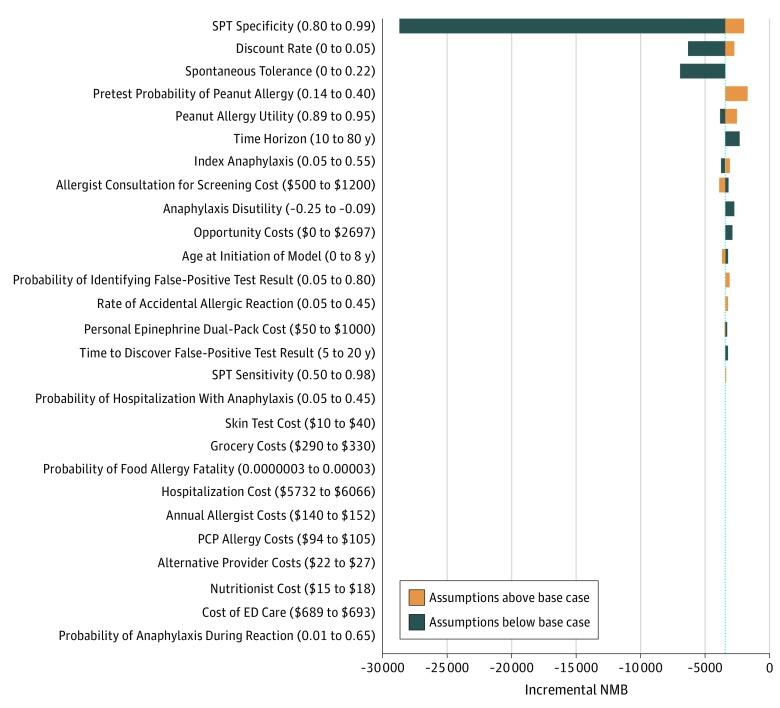
Task: Select the −15000 x-axis tick label
Action: [x=511, y=667]
